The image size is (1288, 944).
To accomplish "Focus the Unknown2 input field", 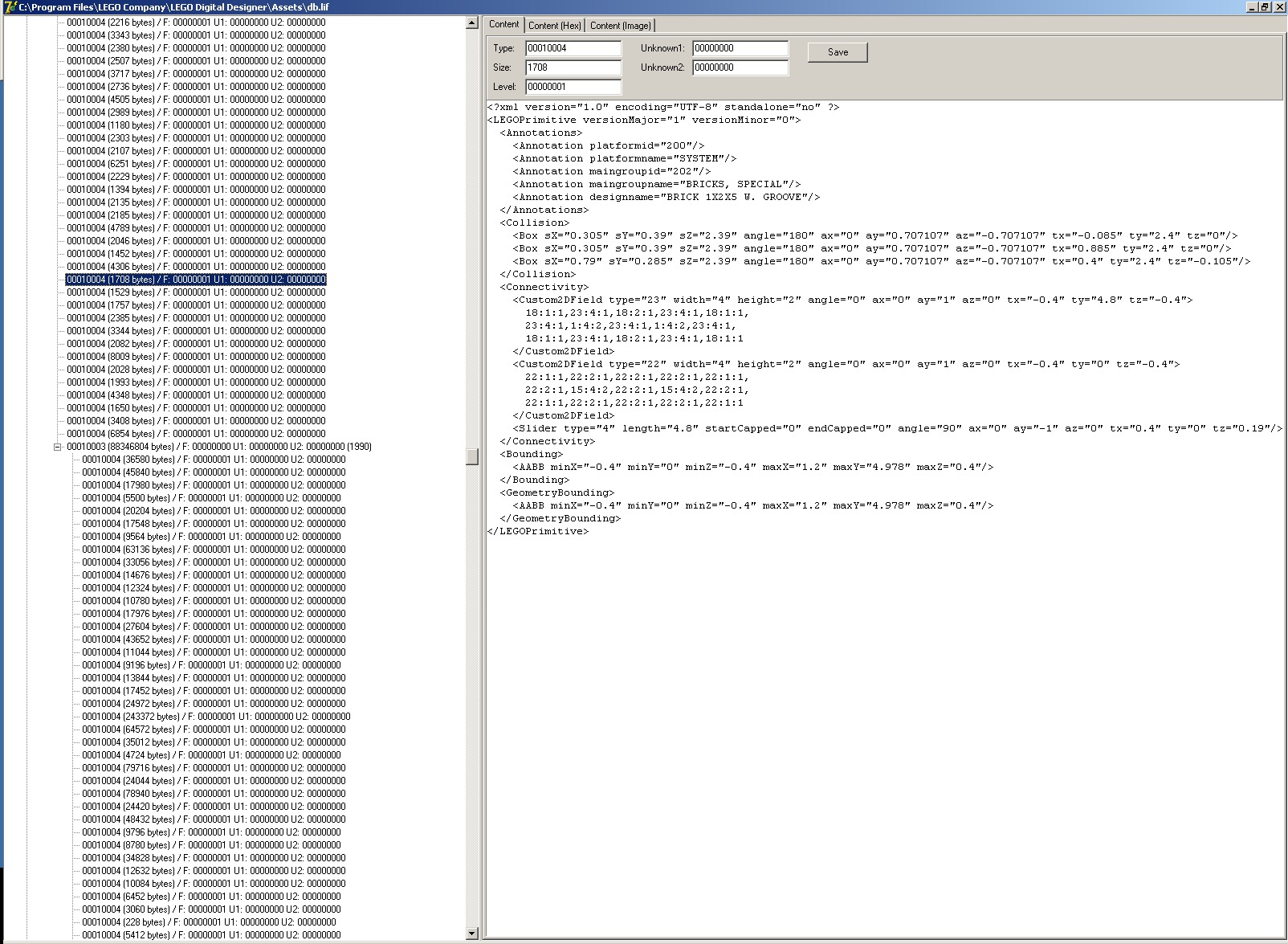I will coord(740,67).
